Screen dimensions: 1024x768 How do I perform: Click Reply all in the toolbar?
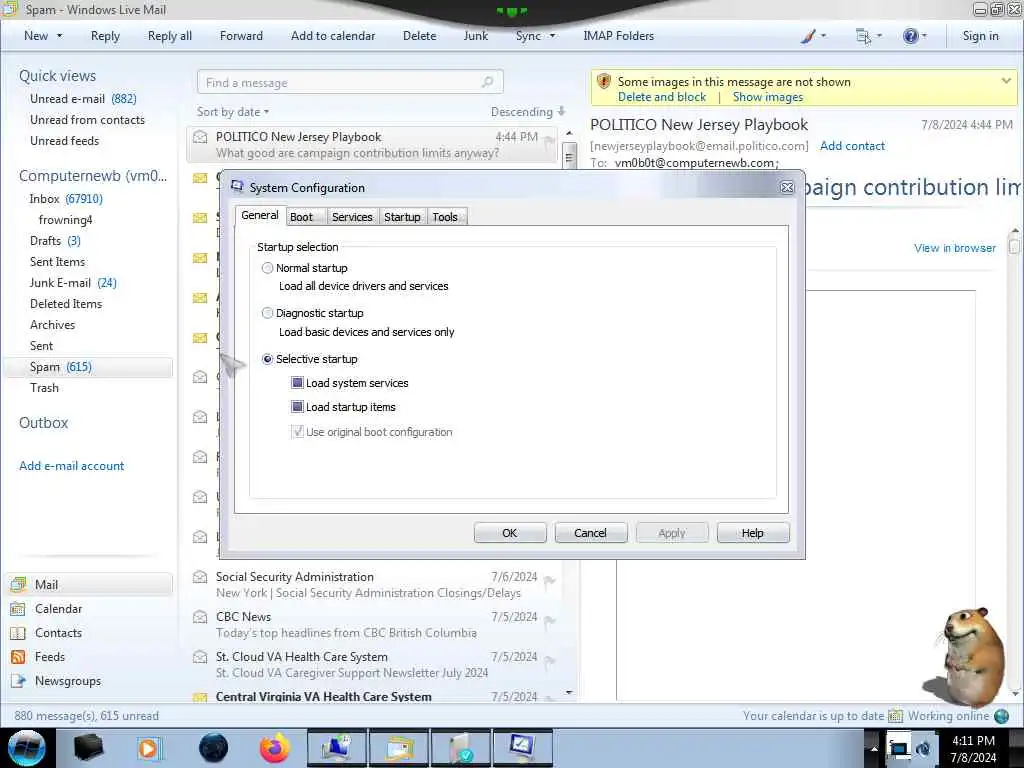(170, 36)
